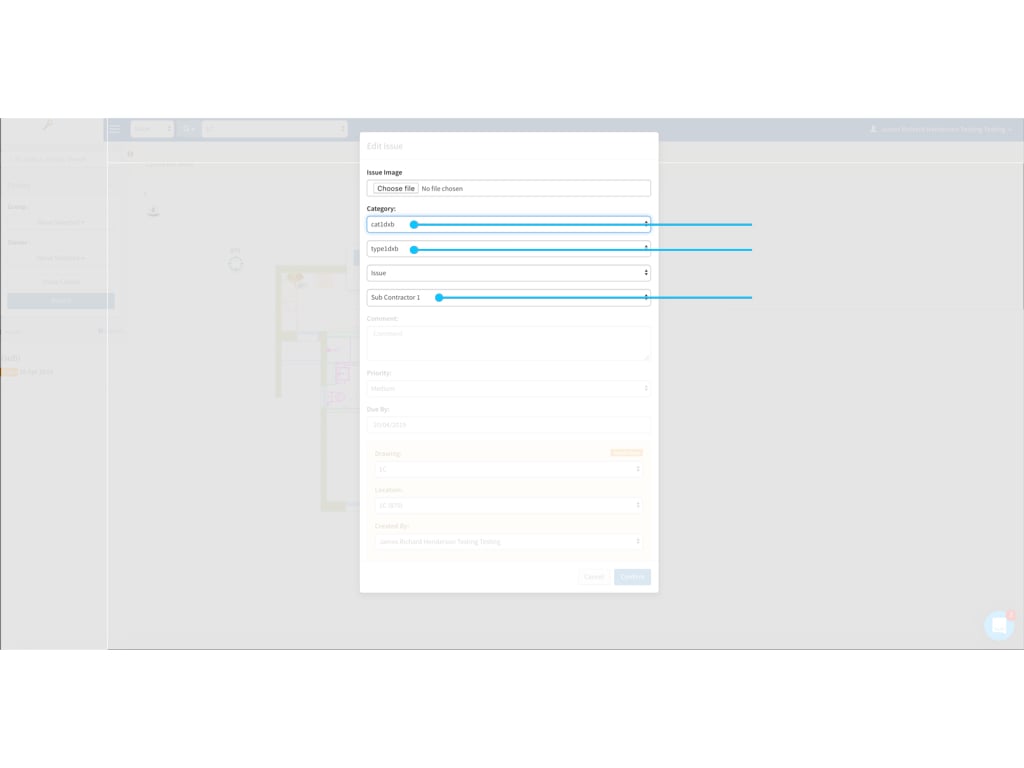Viewport: 1024px width, 768px height.
Task: Open the Issue dropdown
Action: tap(508, 273)
